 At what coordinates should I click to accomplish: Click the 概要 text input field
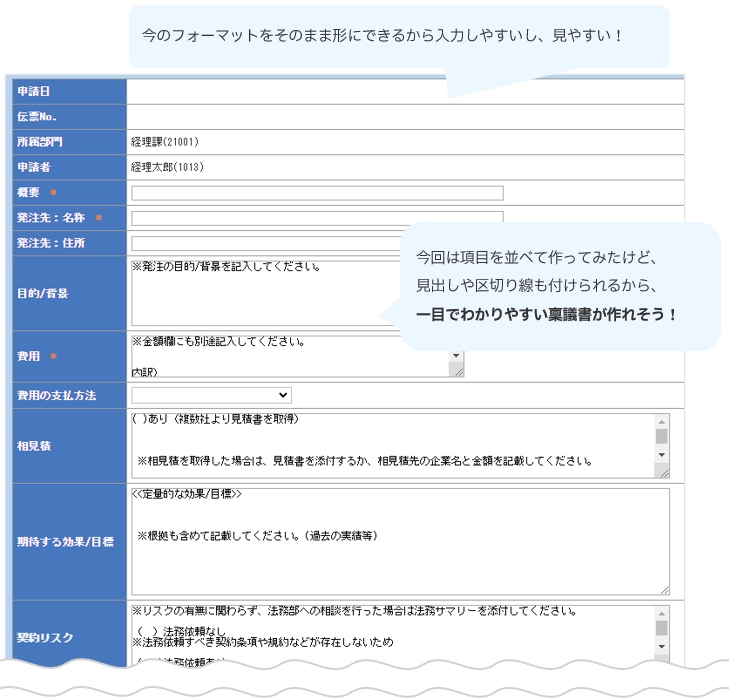[x=317, y=193]
